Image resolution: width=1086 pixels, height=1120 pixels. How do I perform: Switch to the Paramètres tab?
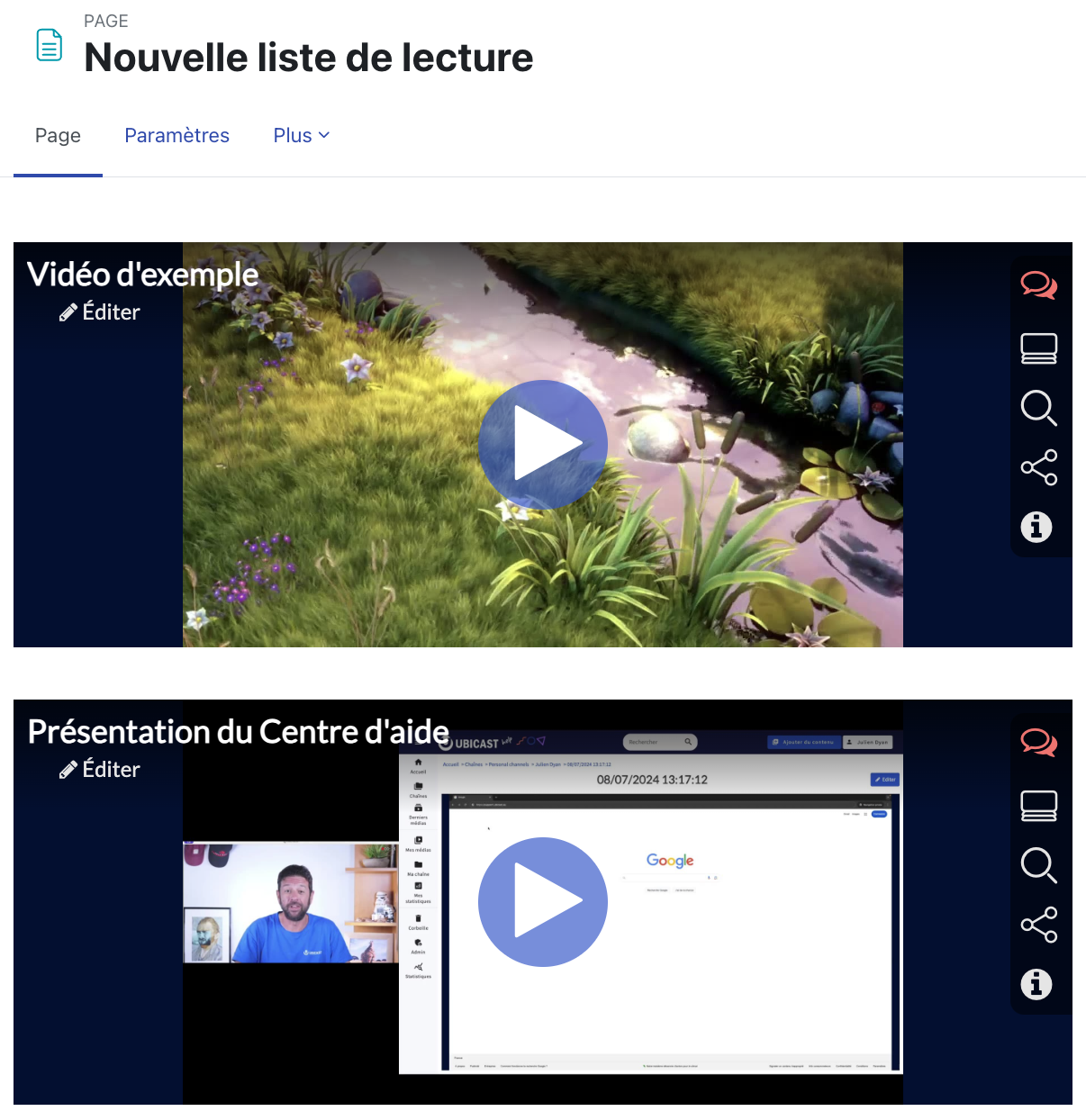177,136
